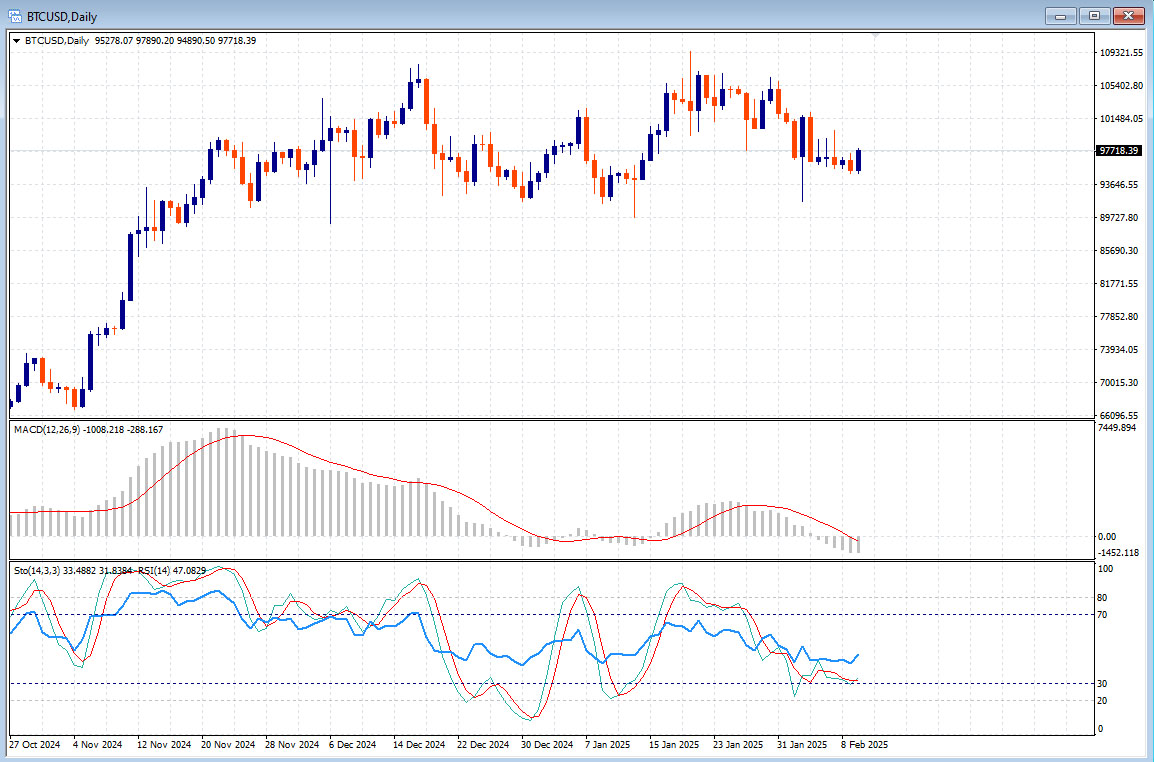The height and width of the screenshot is (762, 1154).
Task: Click the 27 Oct 2024 date on time axis
Action: click(35, 745)
